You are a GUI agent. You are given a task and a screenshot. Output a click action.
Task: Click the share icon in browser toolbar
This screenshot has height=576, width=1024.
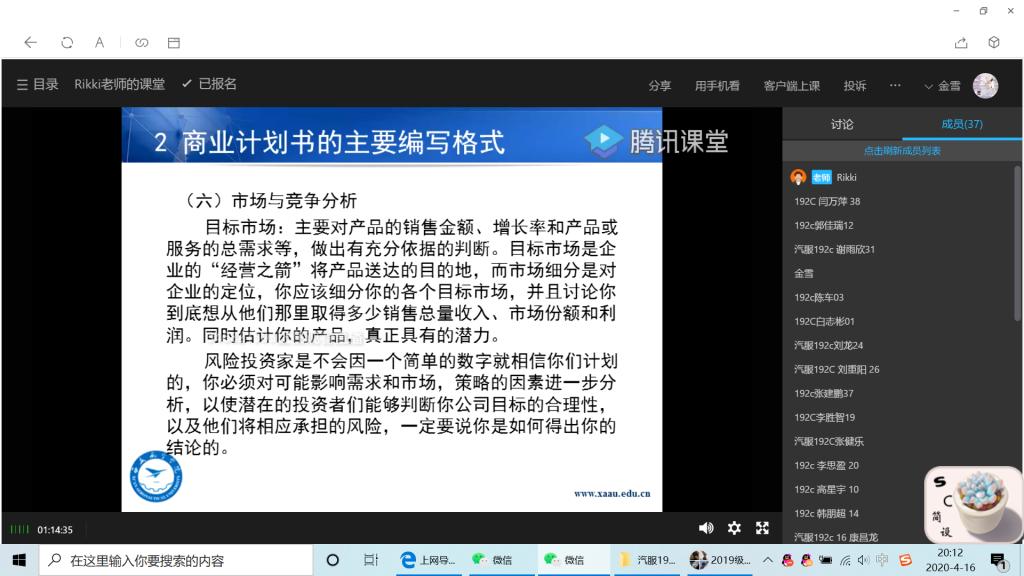(x=961, y=43)
